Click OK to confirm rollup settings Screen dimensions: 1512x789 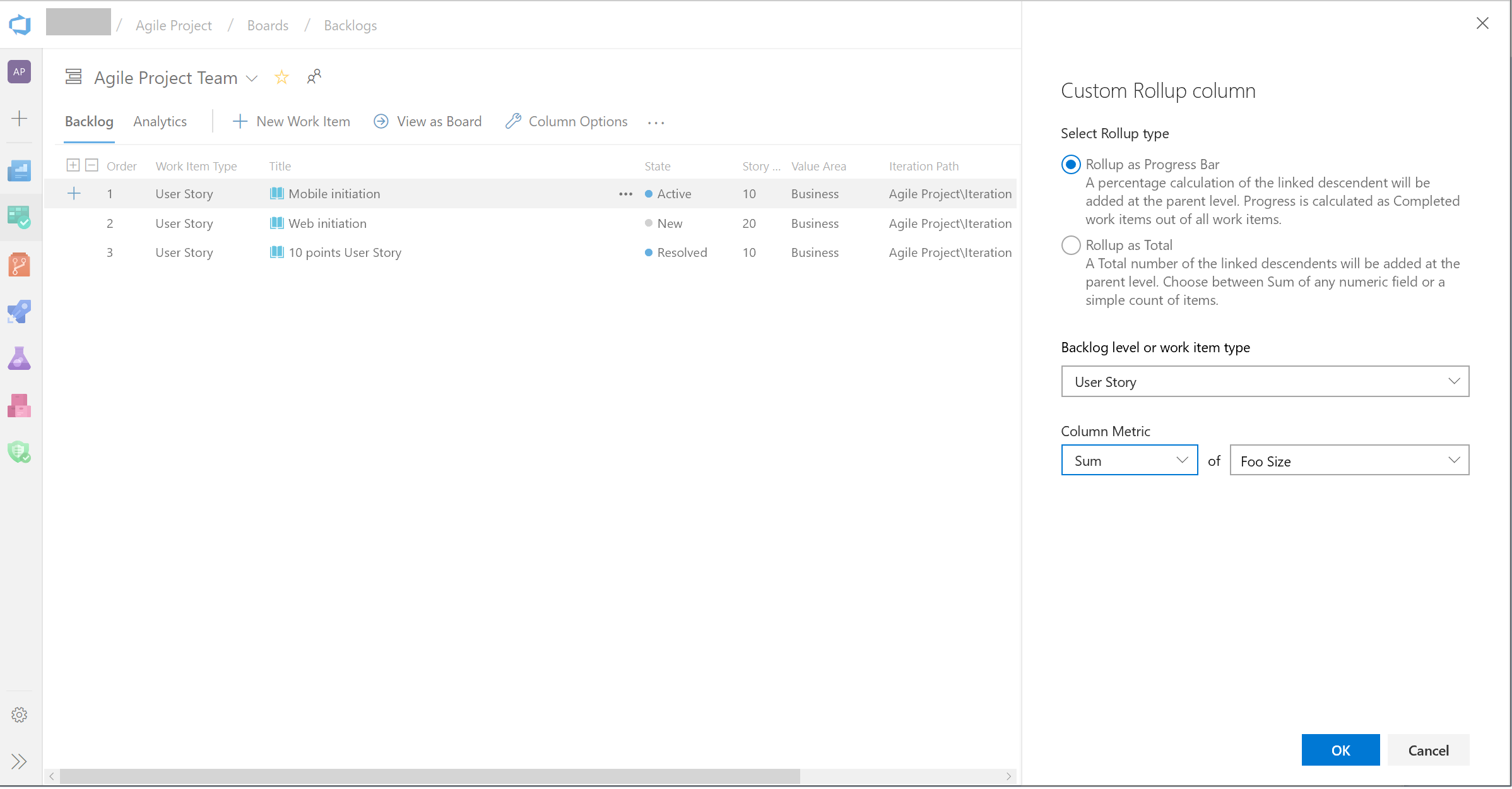1340,750
